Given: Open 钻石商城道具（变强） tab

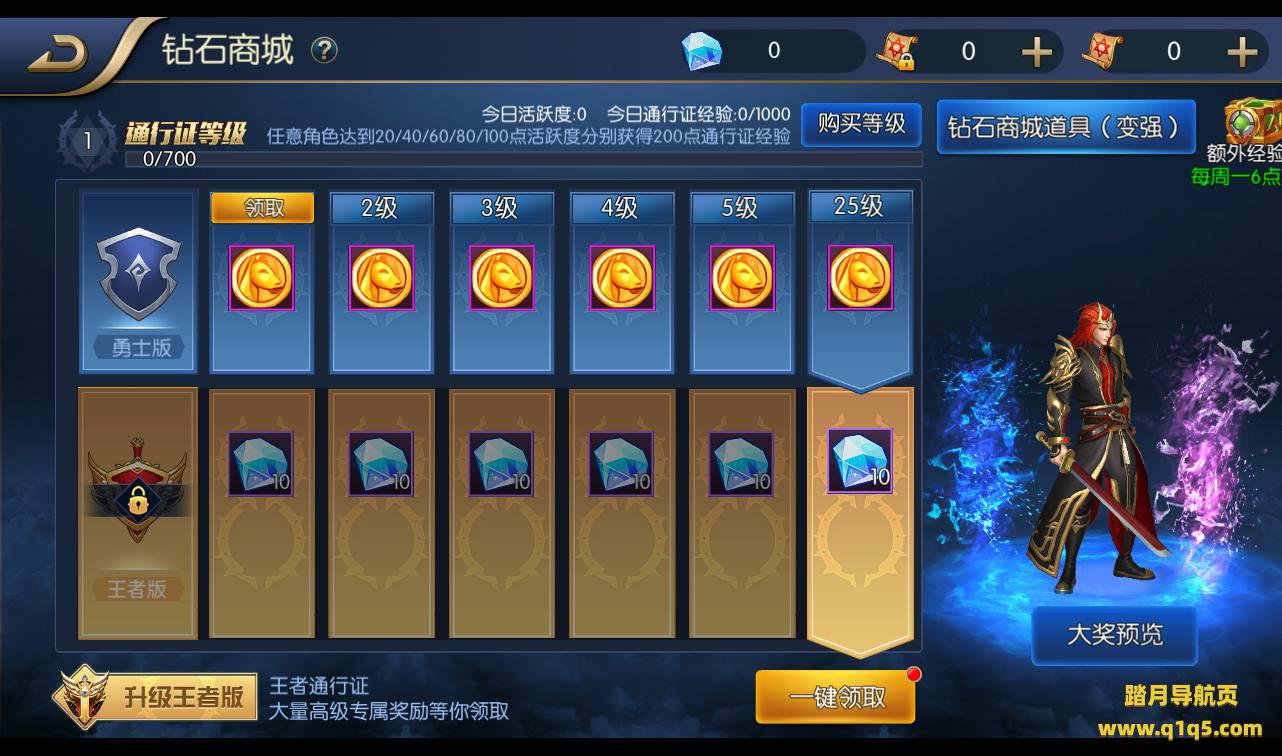Looking at the screenshot, I should [x=1066, y=127].
